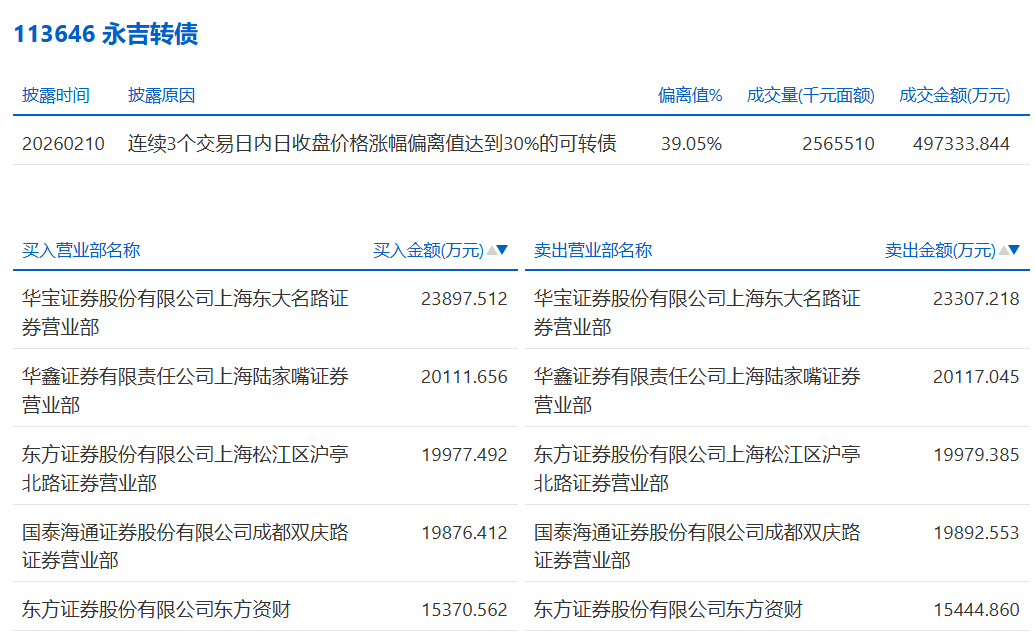Select sell-side 华鑫证券上海陆家嘴 branch name
Viewport: 1035px width, 636px height.
pyautogui.click(x=697, y=391)
